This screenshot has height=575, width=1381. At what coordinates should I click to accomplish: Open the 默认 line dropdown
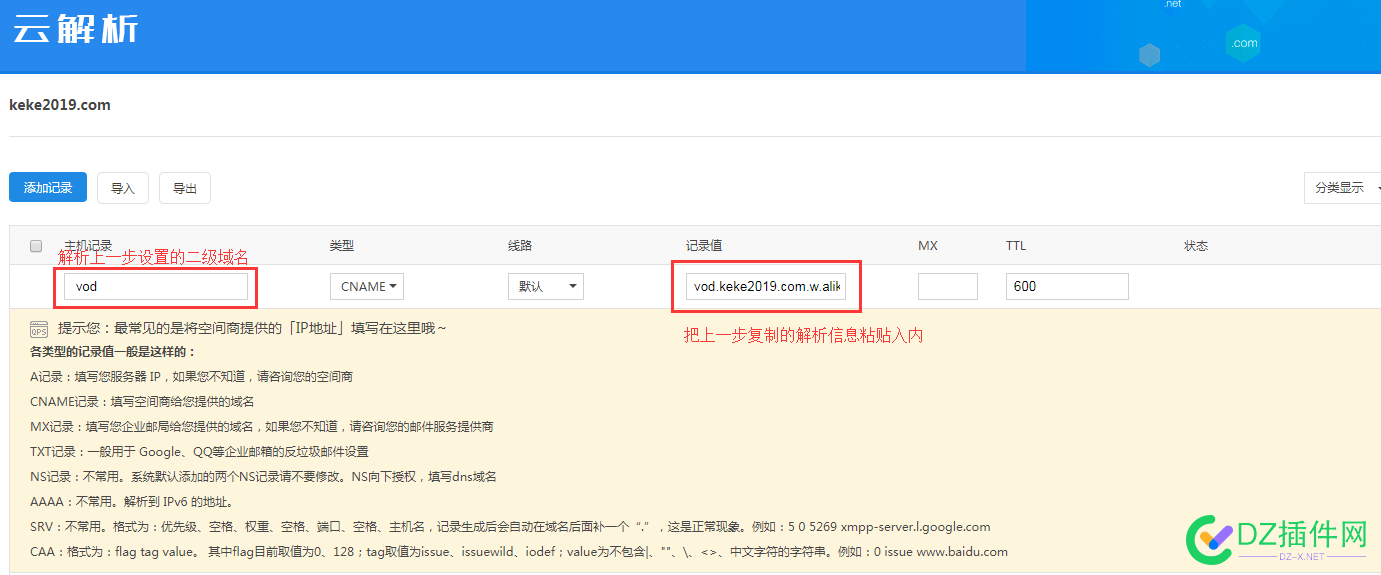(x=546, y=287)
